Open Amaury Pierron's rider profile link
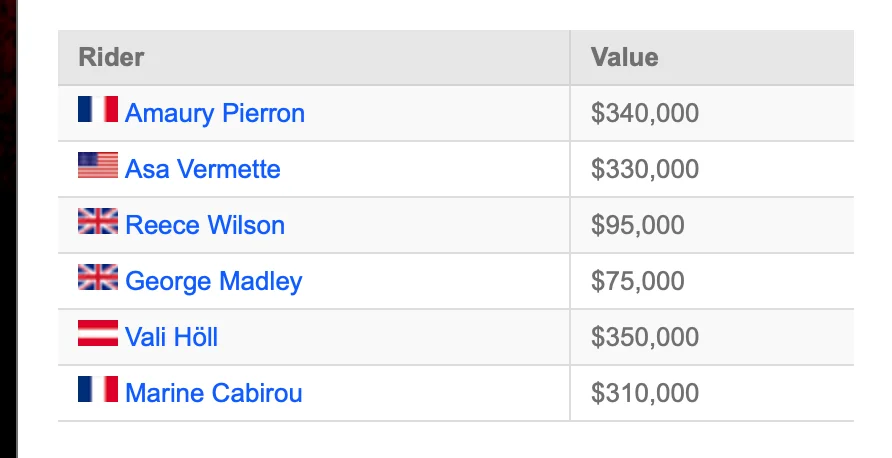Viewport: 892px width, 458px height. pos(215,113)
